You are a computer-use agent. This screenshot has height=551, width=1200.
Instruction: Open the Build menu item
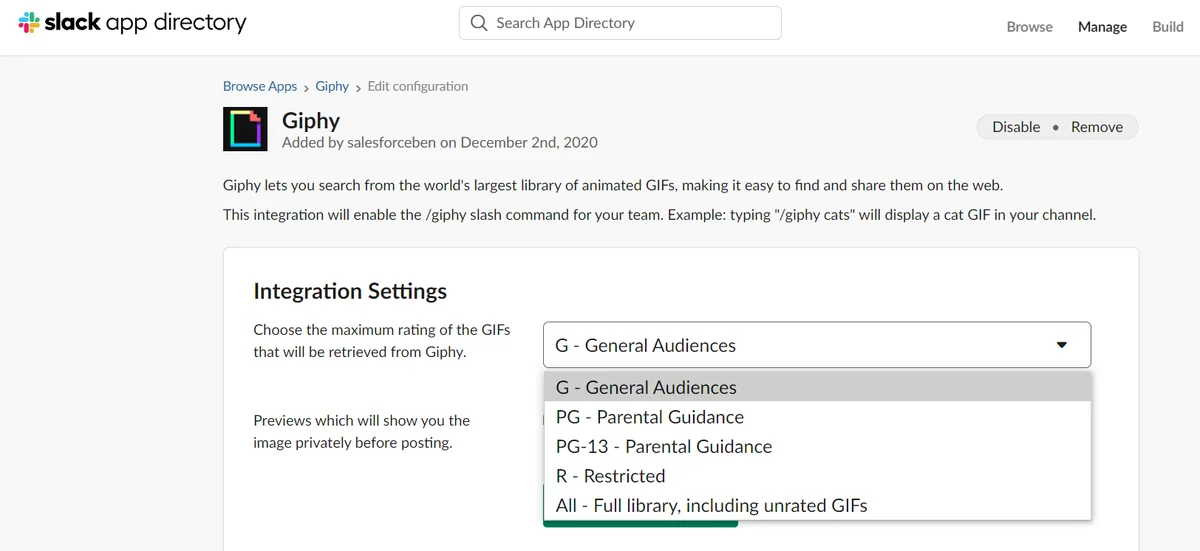pyautogui.click(x=1167, y=27)
